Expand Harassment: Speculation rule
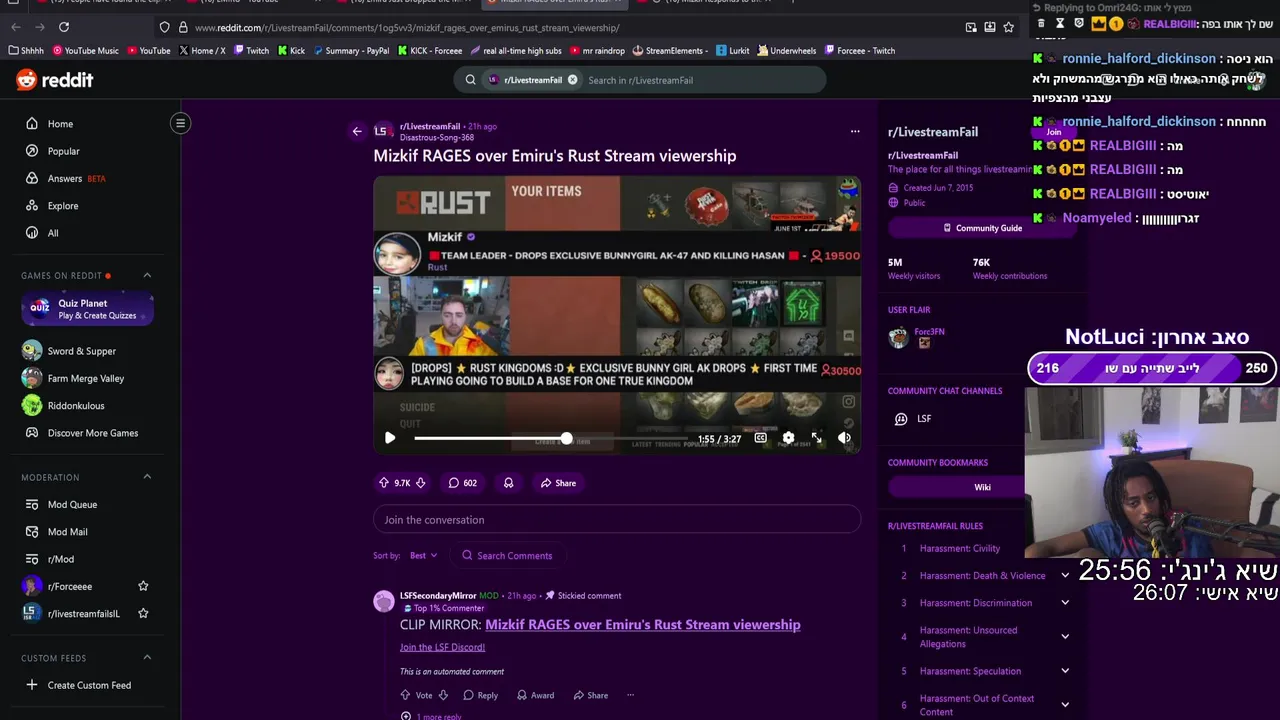Image resolution: width=1280 pixels, height=720 pixels. [x=1065, y=671]
